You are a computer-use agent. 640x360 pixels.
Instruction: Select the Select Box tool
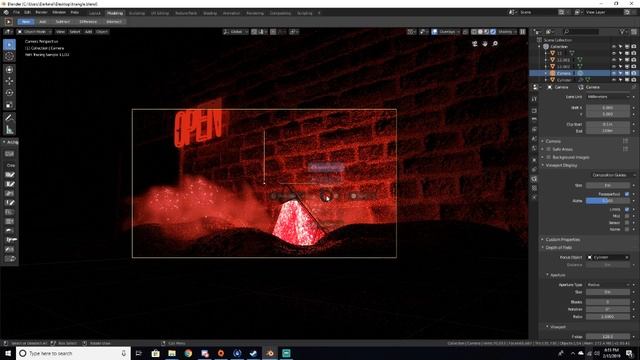click(9, 44)
